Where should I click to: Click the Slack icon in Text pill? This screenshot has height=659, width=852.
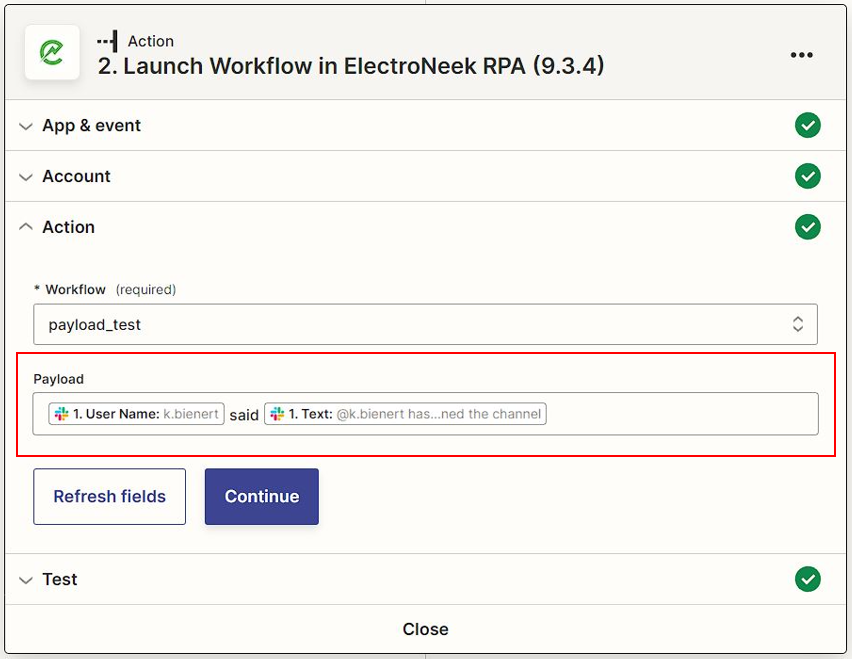pos(277,414)
